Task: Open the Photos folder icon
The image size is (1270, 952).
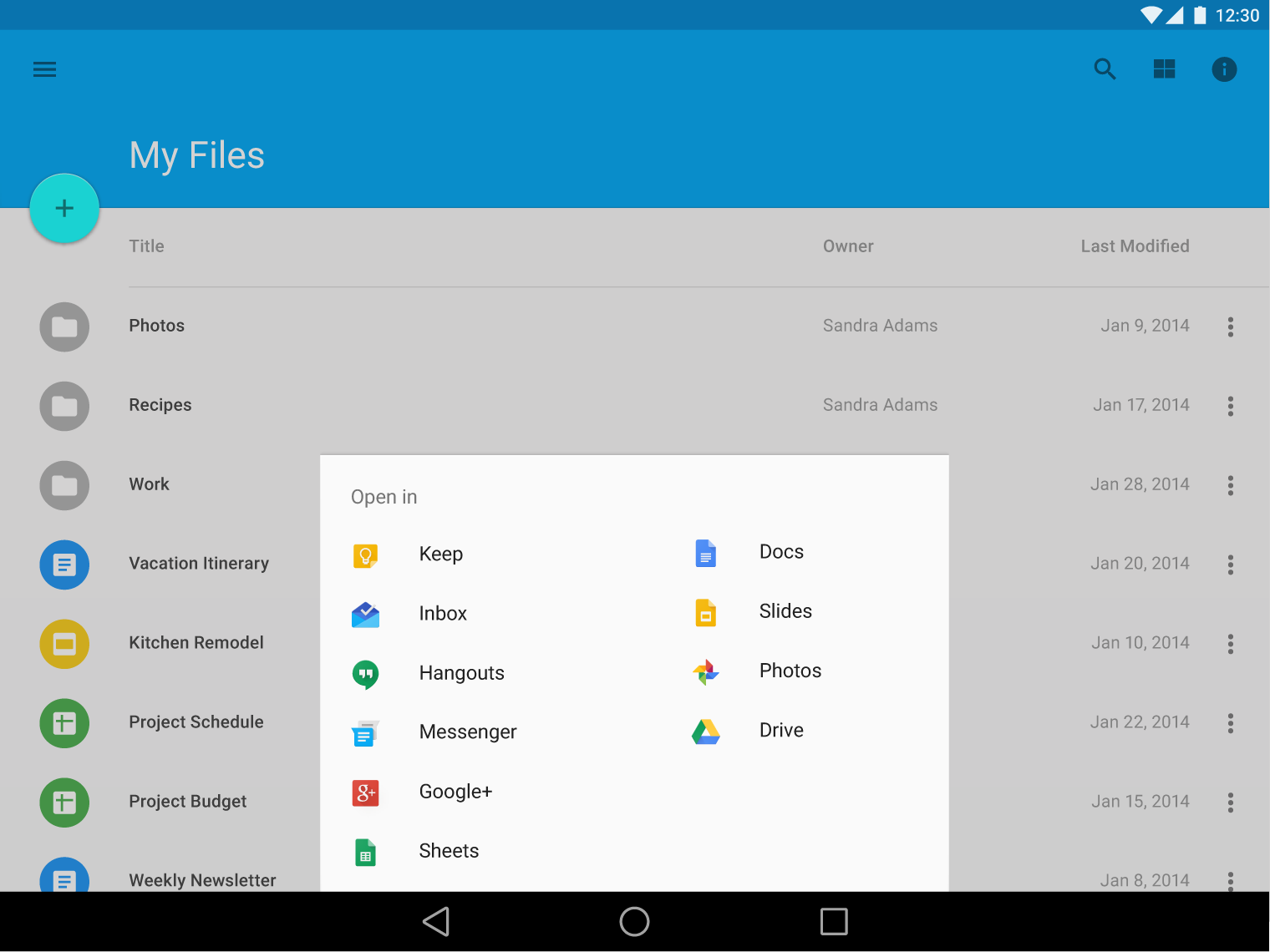Action: (64, 327)
